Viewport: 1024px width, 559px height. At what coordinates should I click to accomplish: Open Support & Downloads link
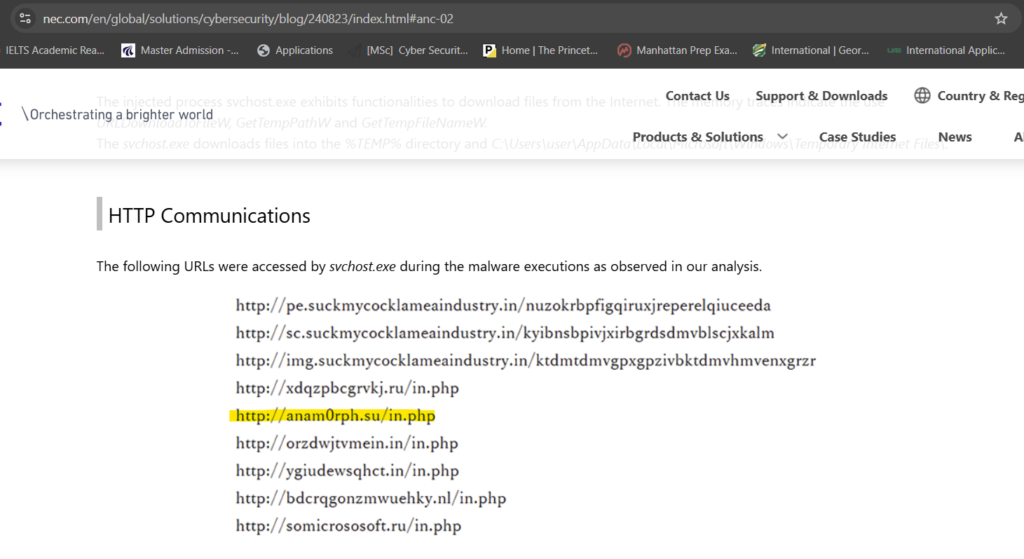821,96
